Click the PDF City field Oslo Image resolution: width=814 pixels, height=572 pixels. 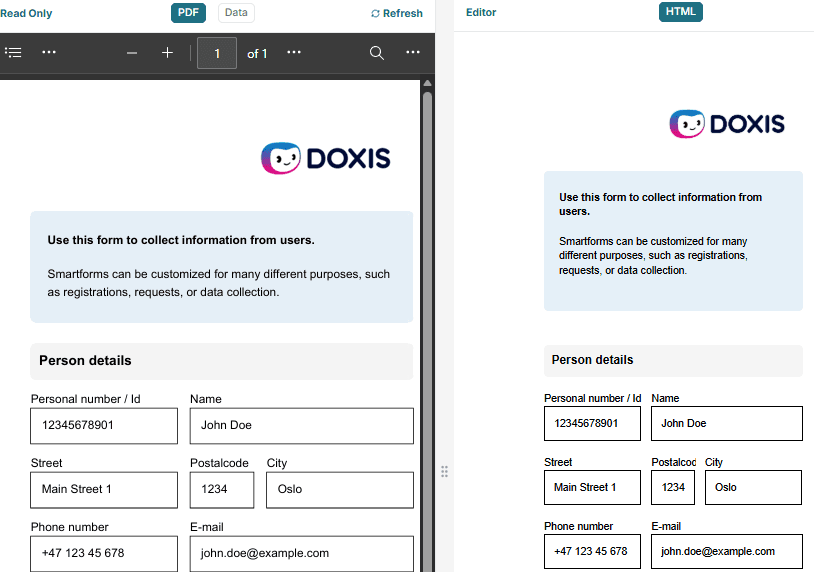[340, 489]
